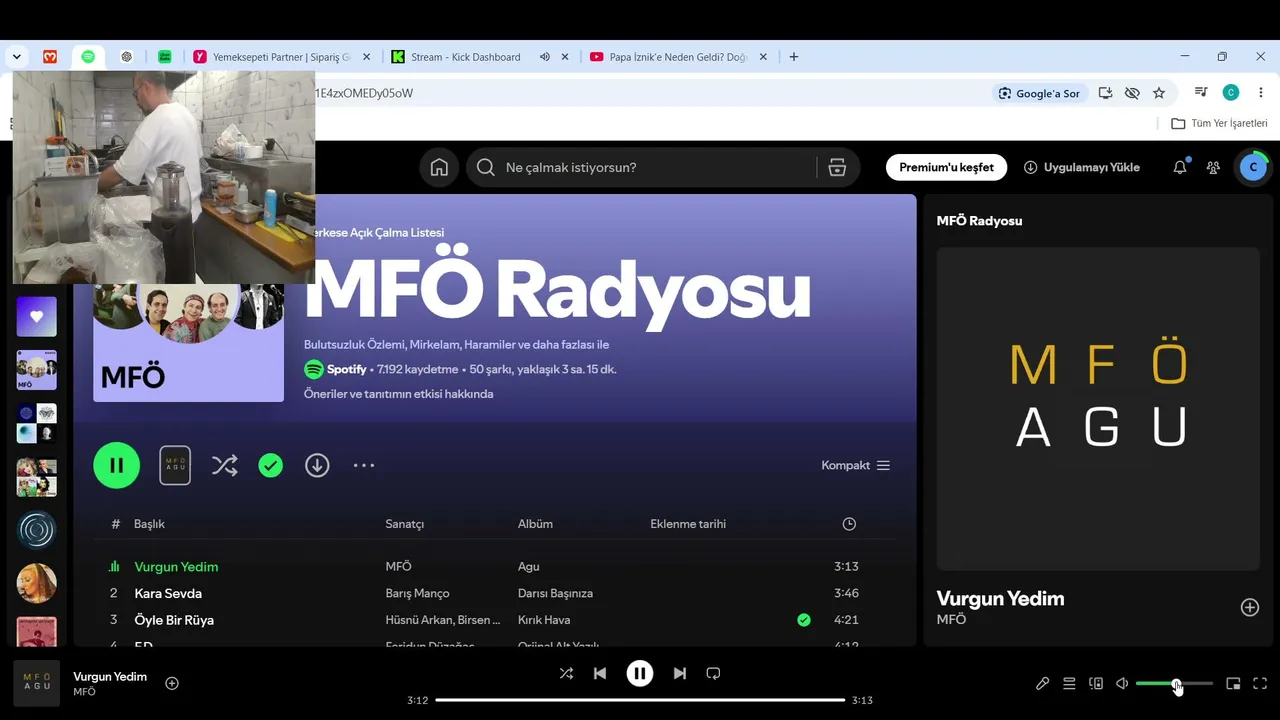Install app icon in address bar
Image resolution: width=1280 pixels, height=720 pixels.
point(1105,93)
